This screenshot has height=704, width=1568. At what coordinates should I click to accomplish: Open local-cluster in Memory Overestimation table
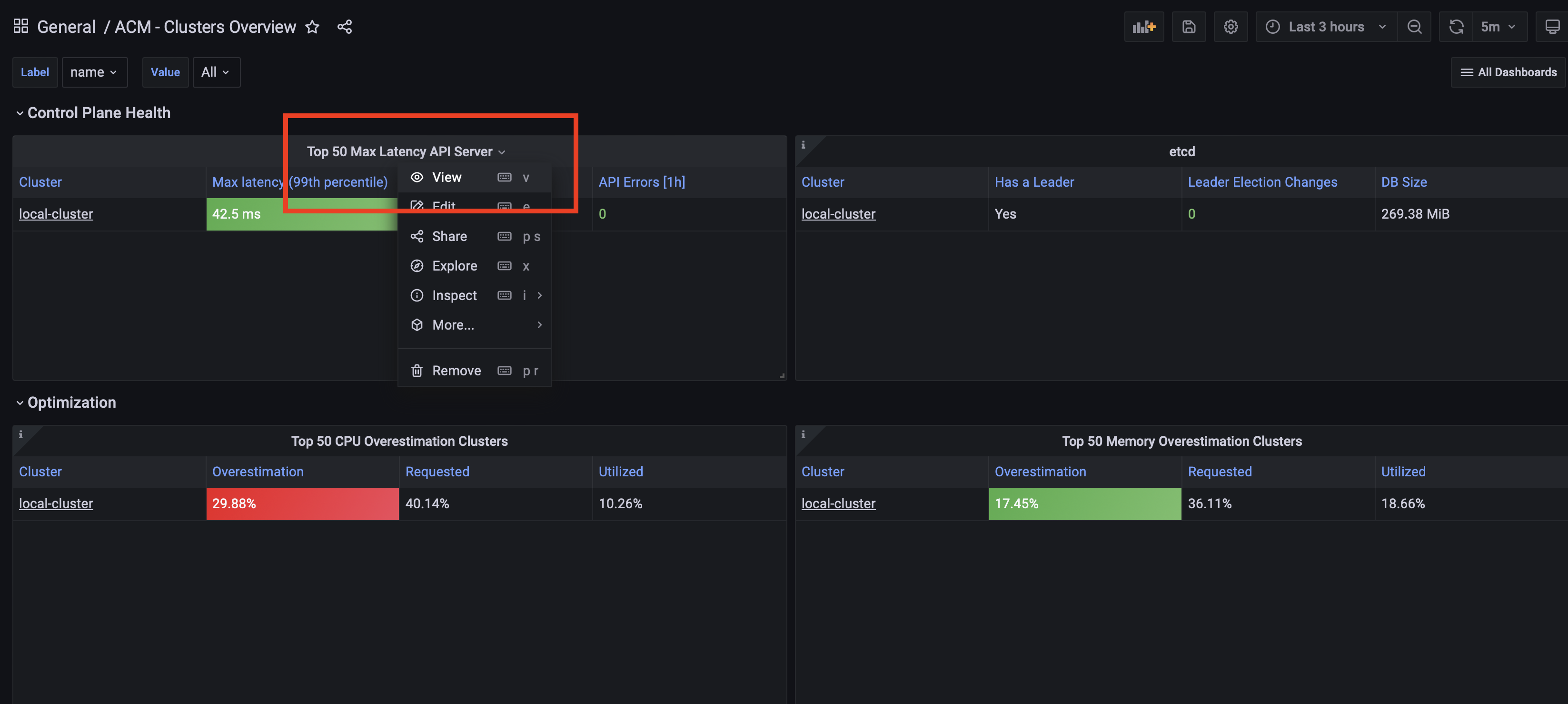click(x=838, y=503)
